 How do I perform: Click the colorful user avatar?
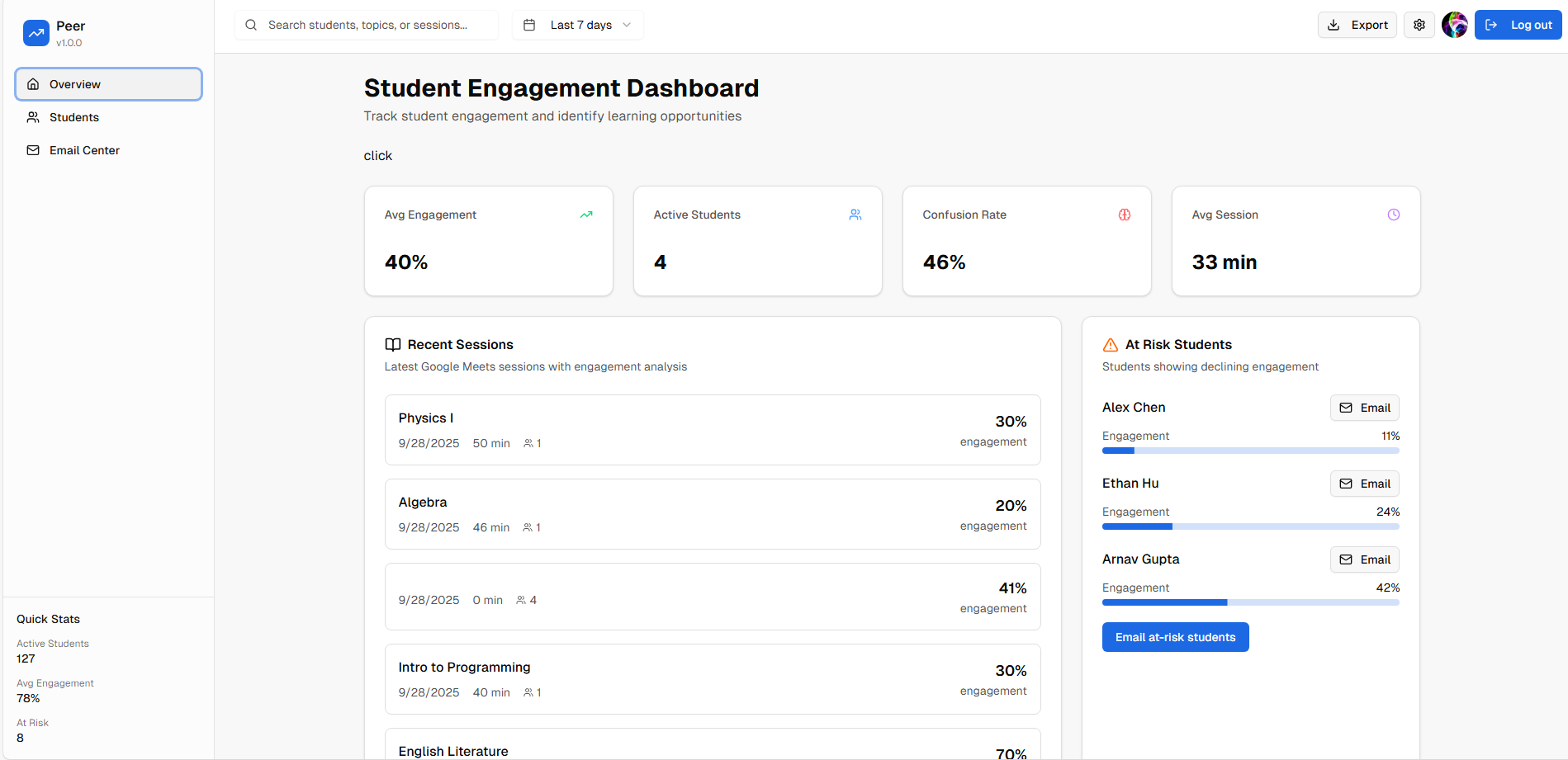point(1455,25)
